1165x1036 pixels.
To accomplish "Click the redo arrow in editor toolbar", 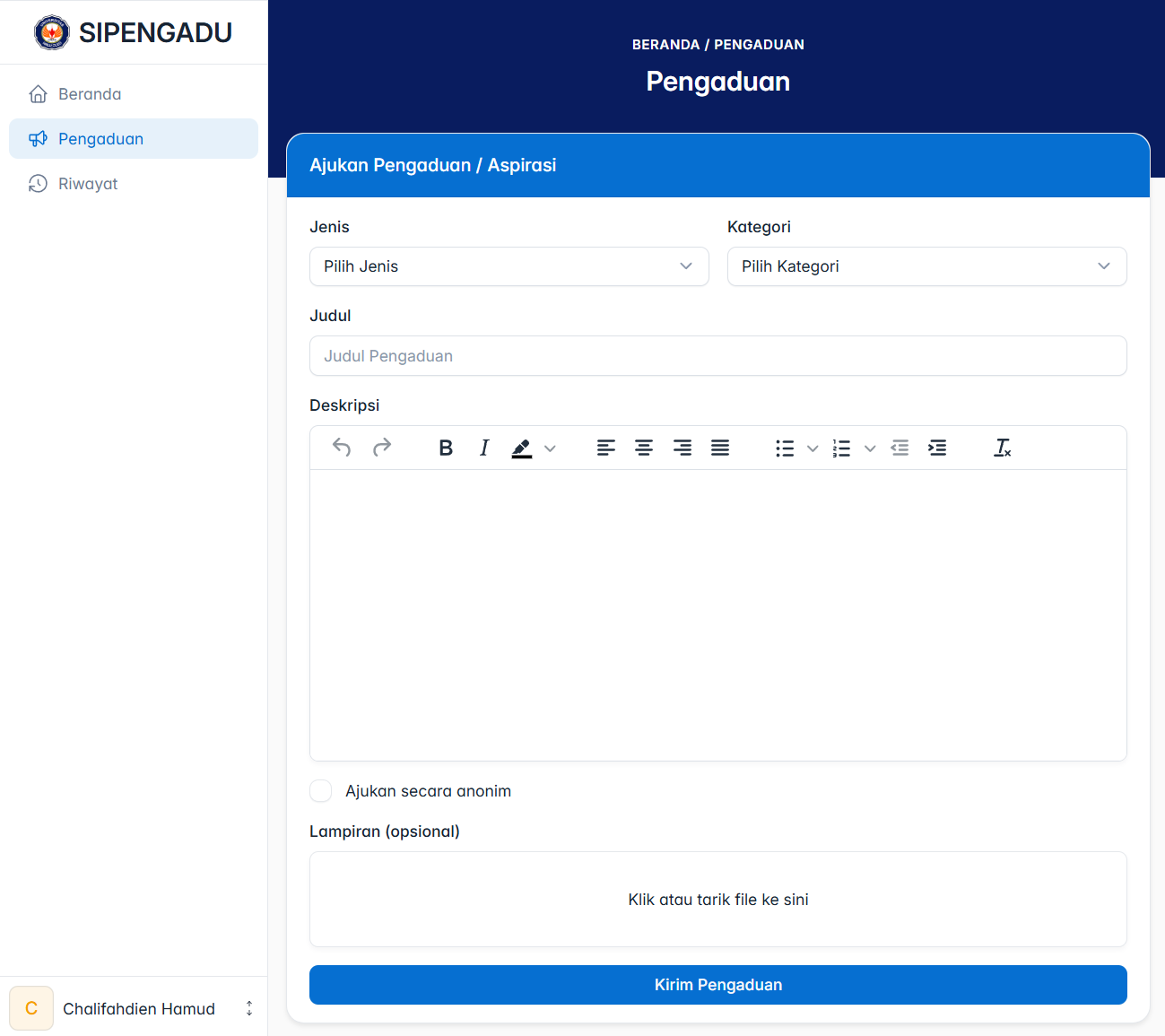I will point(382,448).
